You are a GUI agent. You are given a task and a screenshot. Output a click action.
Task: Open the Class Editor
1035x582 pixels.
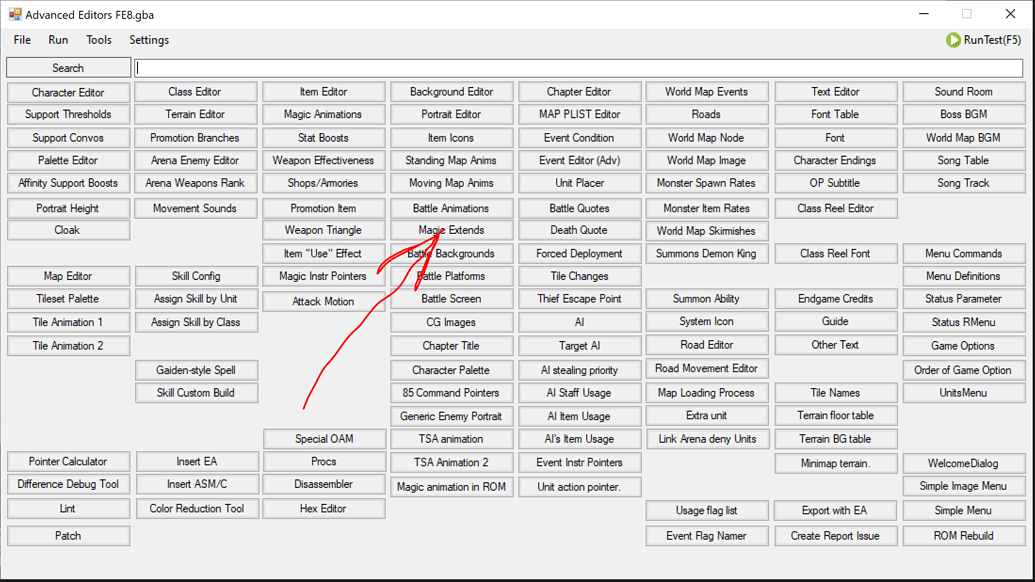coord(195,91)
